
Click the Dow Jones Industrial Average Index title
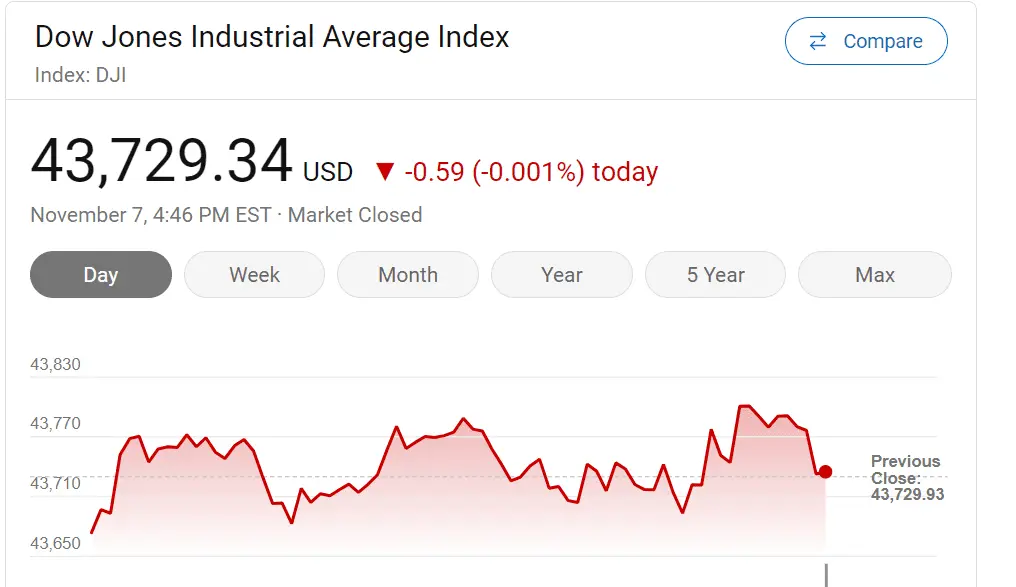pos(272,38)
